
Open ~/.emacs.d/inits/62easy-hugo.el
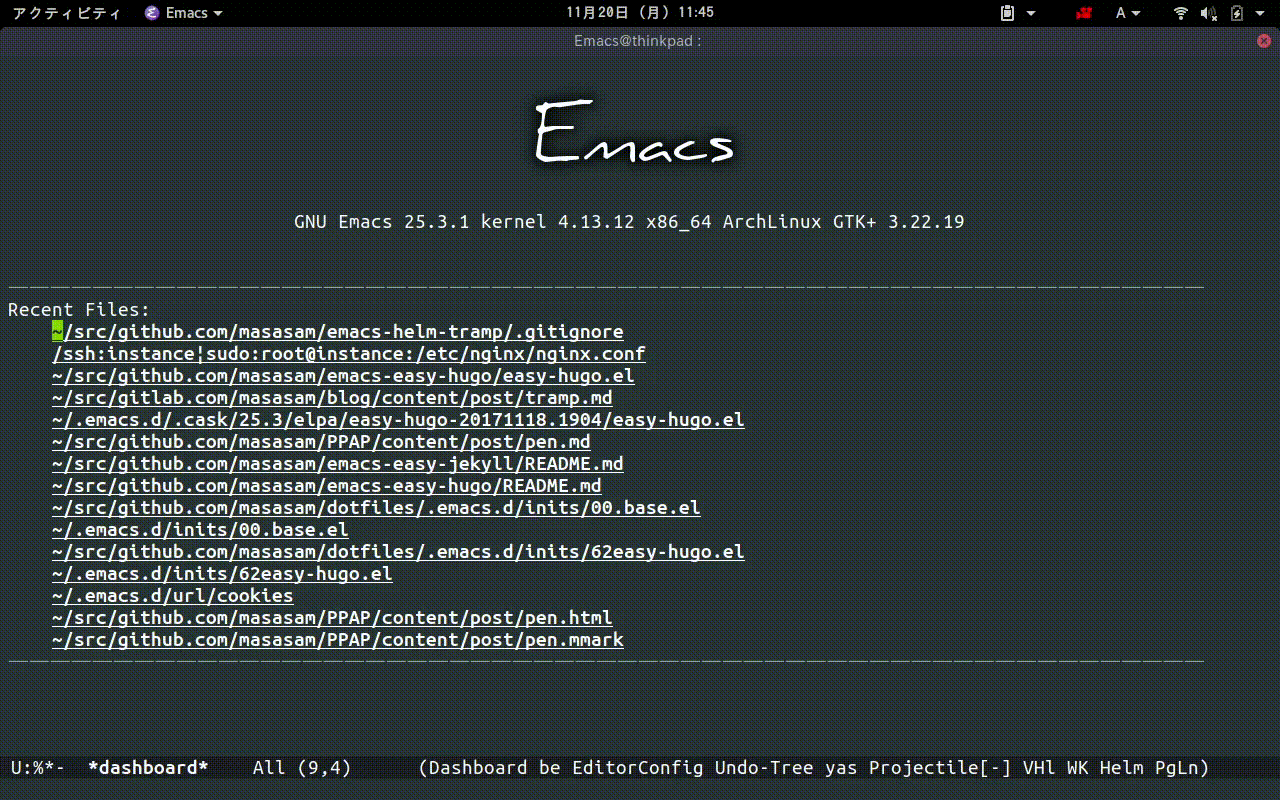click(x=222, y=574)
